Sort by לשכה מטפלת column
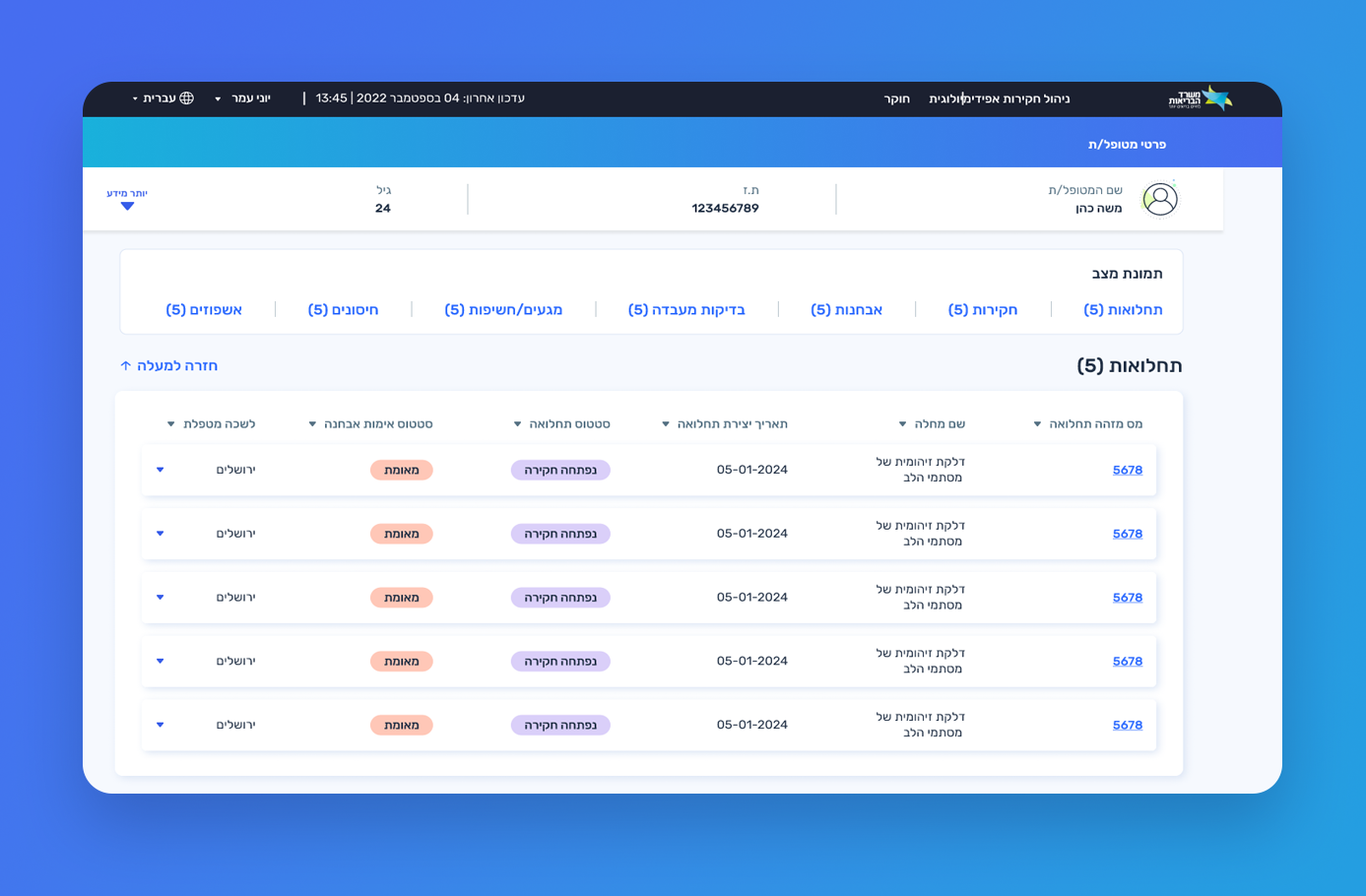This screenshot has height=896, width=1366. point(212,423)
